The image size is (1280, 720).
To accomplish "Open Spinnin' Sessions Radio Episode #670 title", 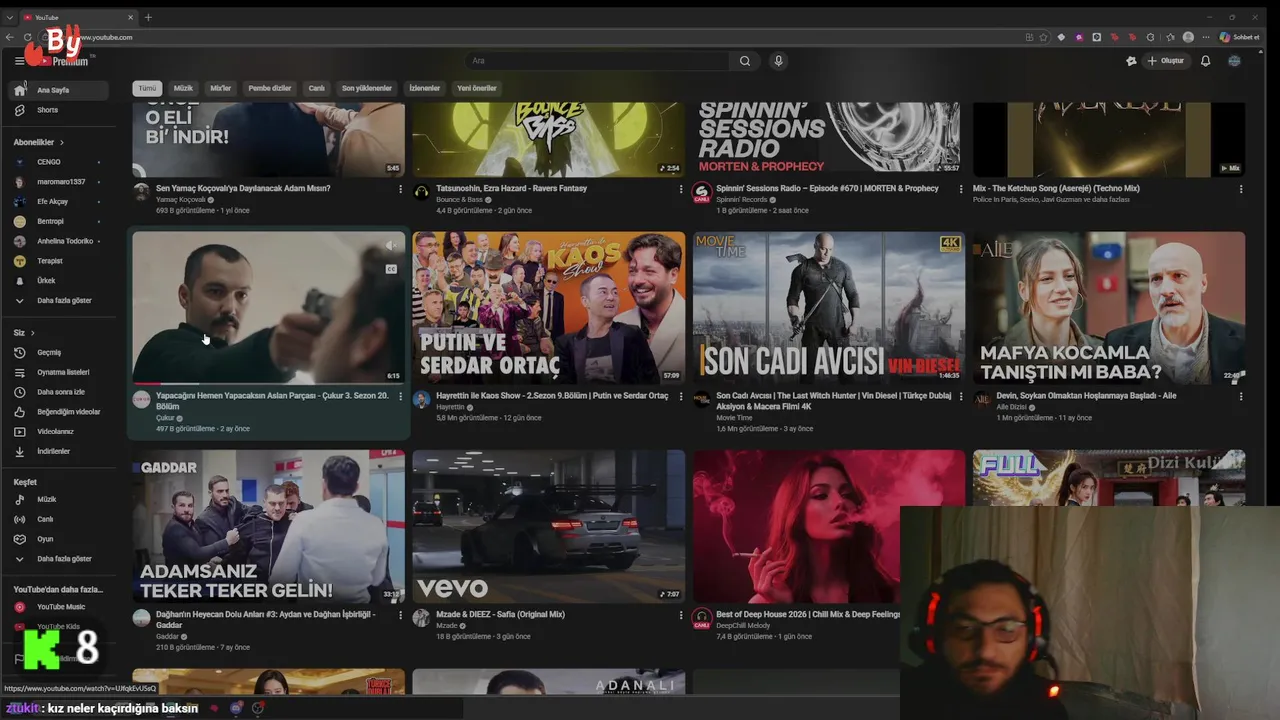I will pos(827,188).
